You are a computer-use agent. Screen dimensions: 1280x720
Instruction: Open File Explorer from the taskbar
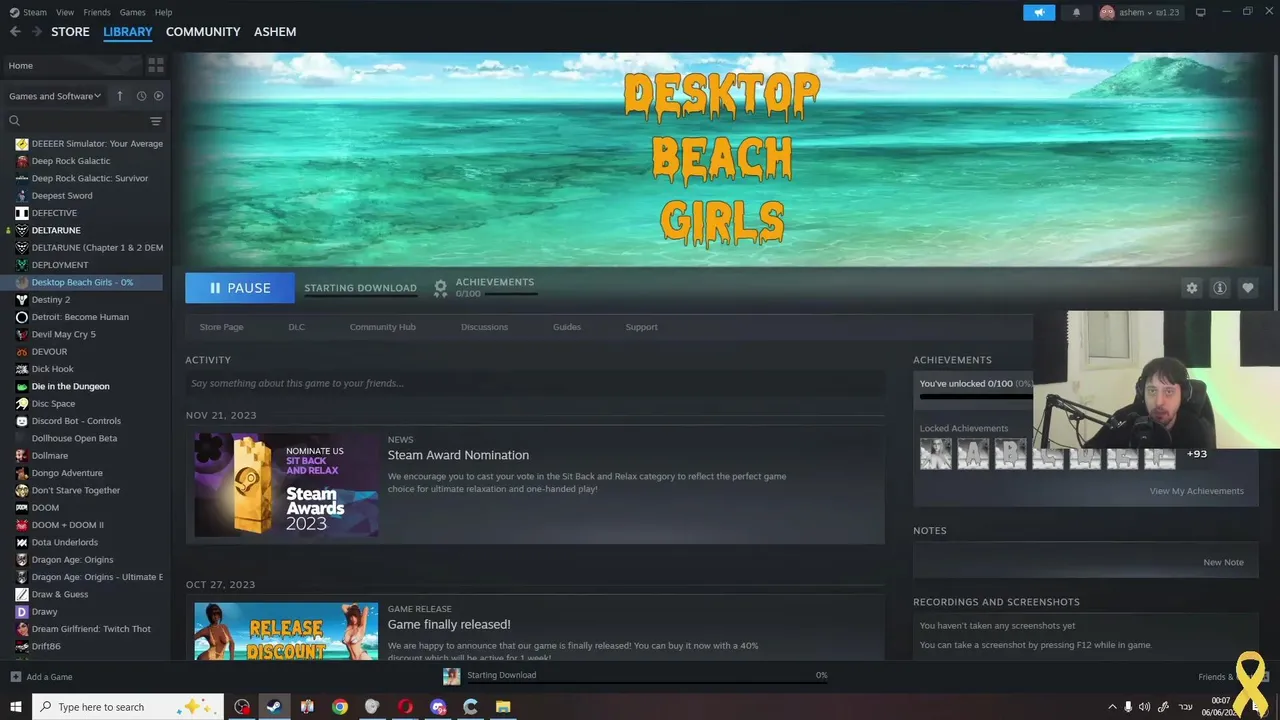point(503,707)
